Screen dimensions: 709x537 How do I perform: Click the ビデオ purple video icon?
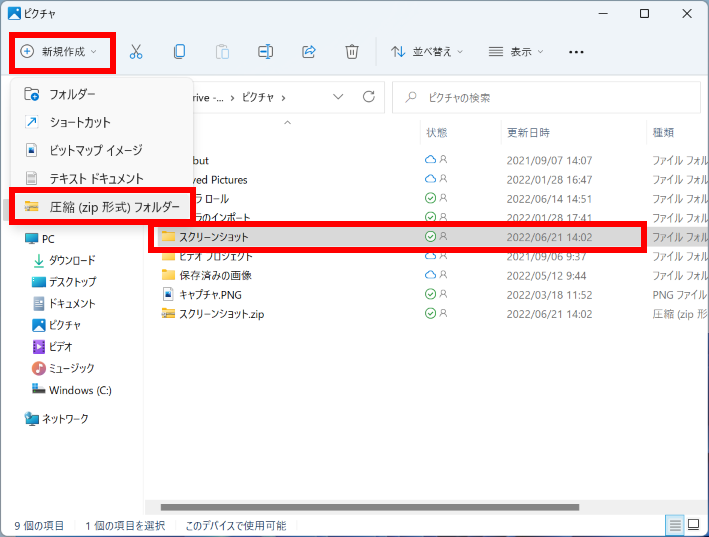(x=39, y=347)
